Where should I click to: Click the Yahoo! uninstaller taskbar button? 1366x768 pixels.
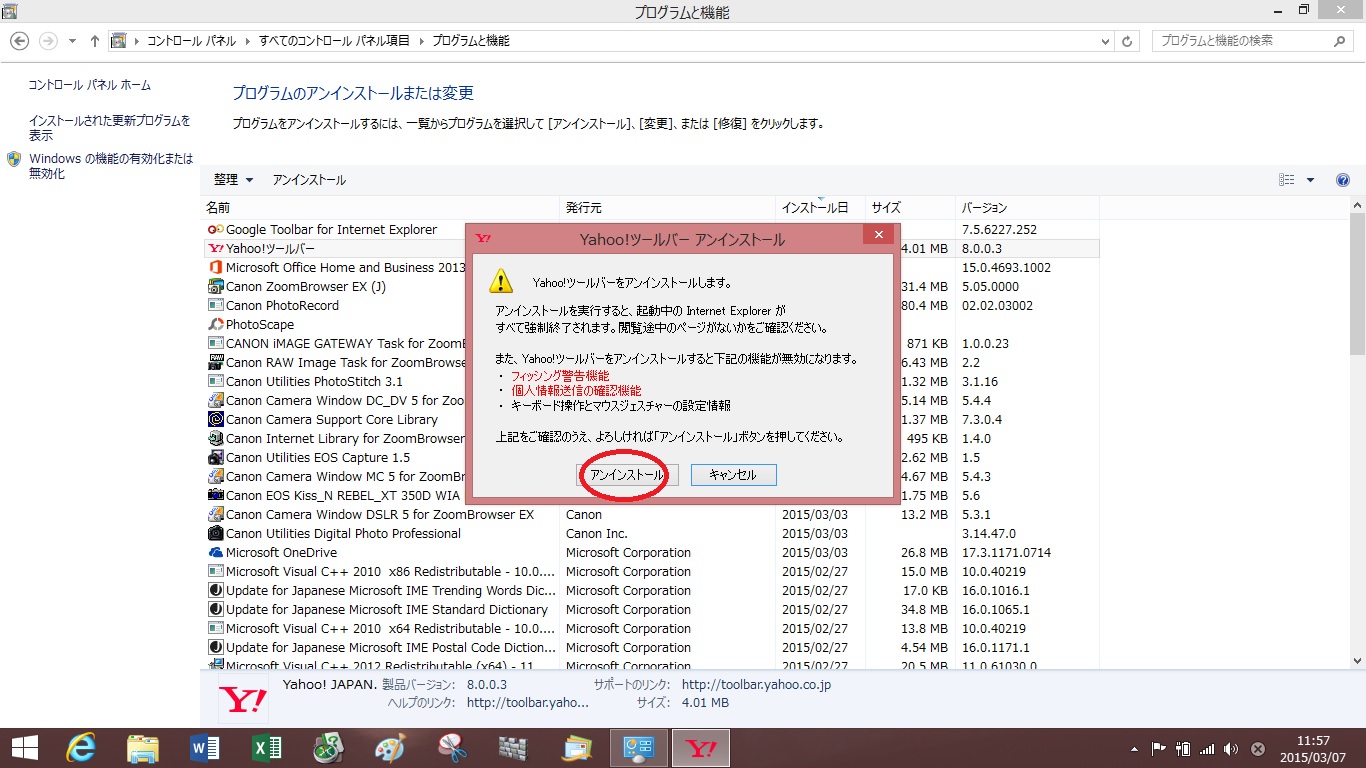[x=701, y=748]
